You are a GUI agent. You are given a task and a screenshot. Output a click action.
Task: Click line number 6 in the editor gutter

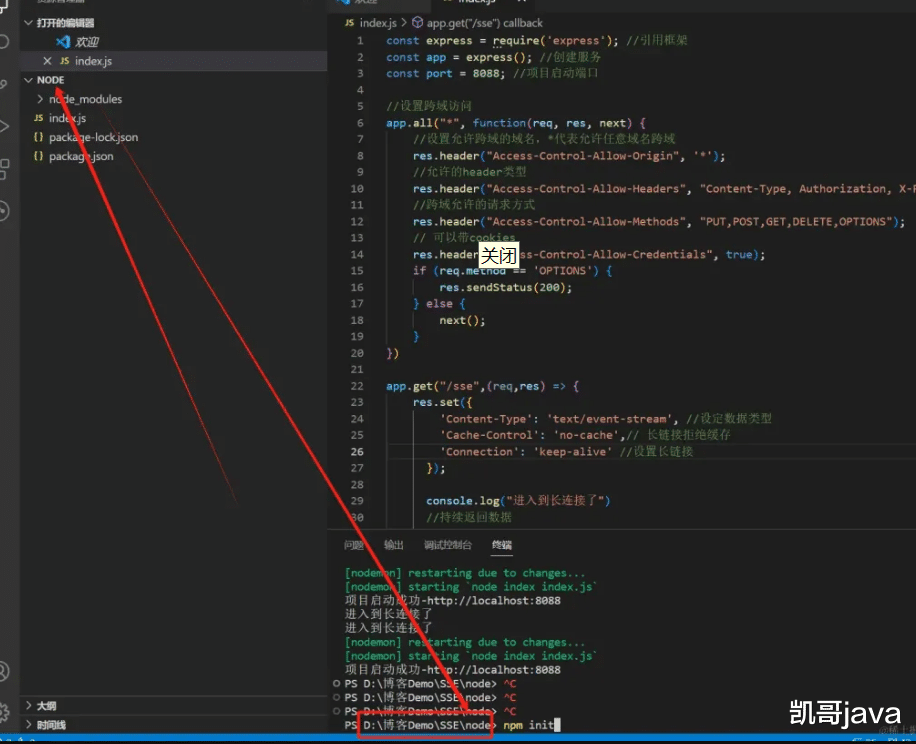[360, 123]
